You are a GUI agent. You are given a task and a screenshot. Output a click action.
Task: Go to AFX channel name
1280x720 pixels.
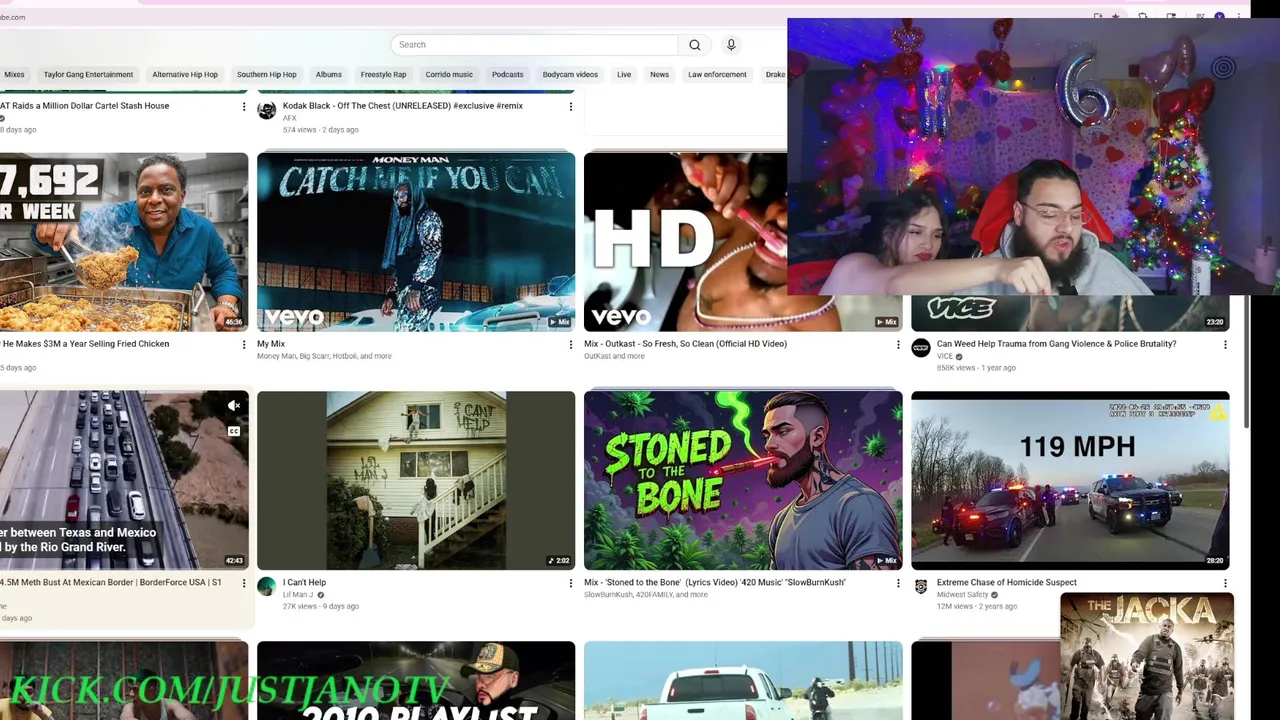tap(289, 118)
